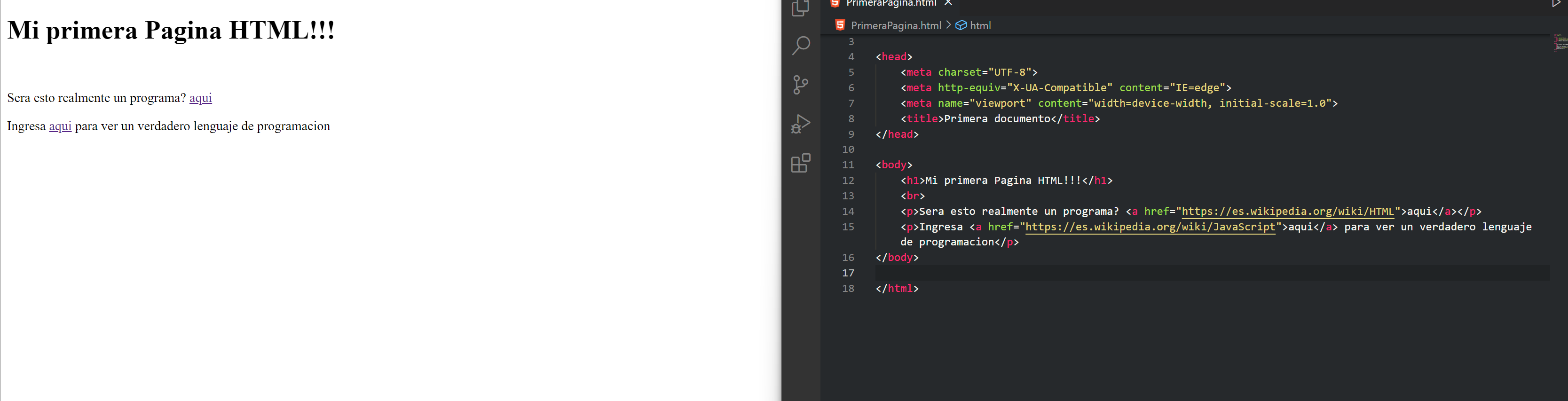Click the closing head tag on line 9
Viewport: 1568px width, 401px height.
(x=897, y=134)
